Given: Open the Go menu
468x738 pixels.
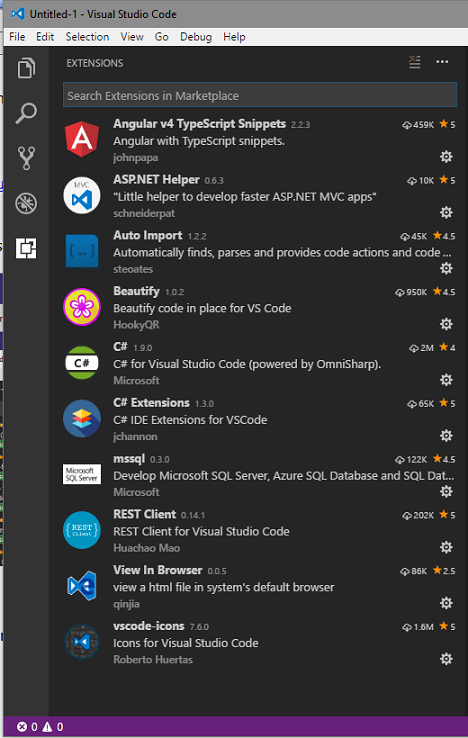Looking at the screenshot, I should (161, 37).
